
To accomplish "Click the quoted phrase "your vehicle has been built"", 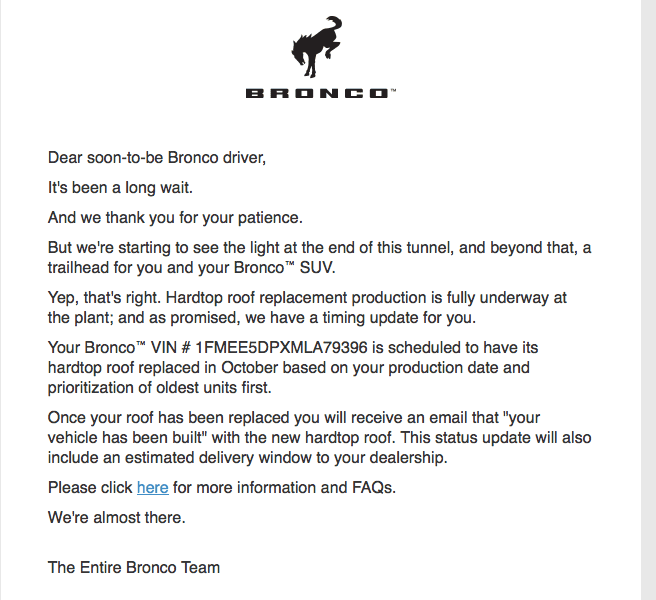I will (294, 428).
